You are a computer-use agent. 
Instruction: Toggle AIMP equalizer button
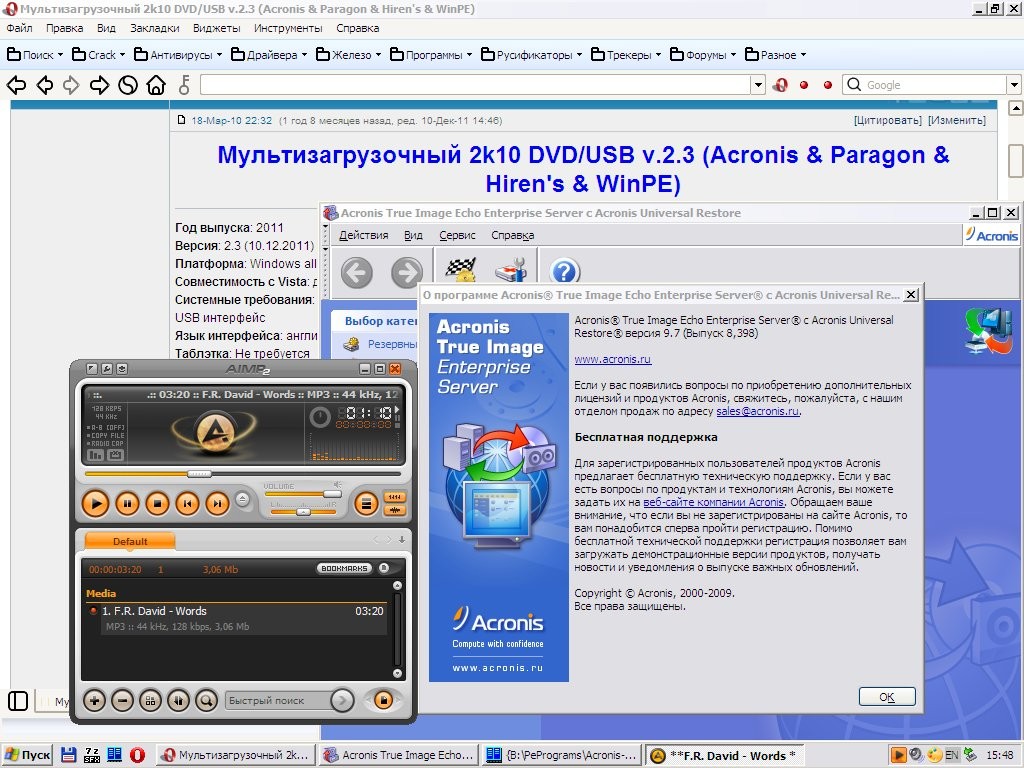[x=394, y=498]
